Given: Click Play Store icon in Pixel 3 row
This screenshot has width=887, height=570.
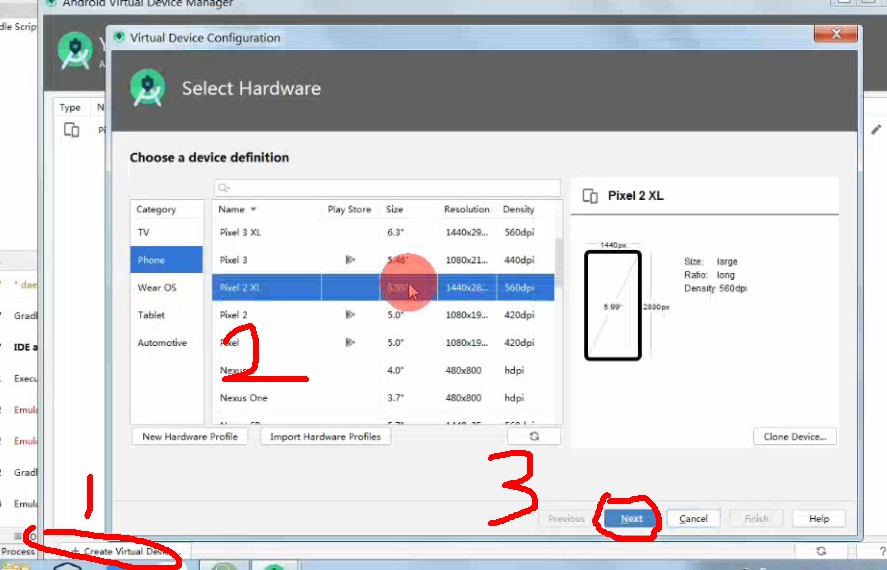Looking at the screenshot, I should pos(350,260).
